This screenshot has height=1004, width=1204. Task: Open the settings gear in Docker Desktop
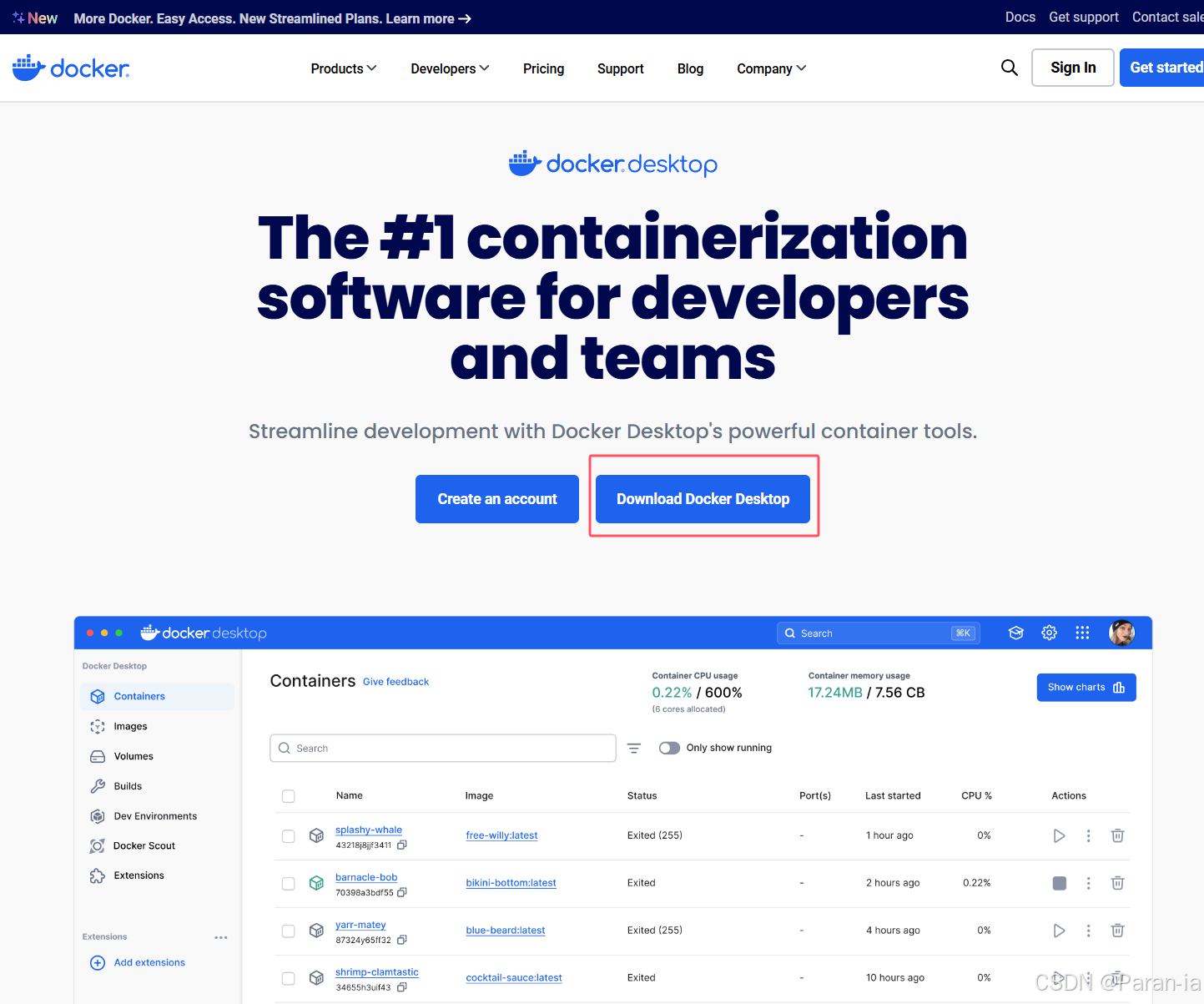(1049, 633)
